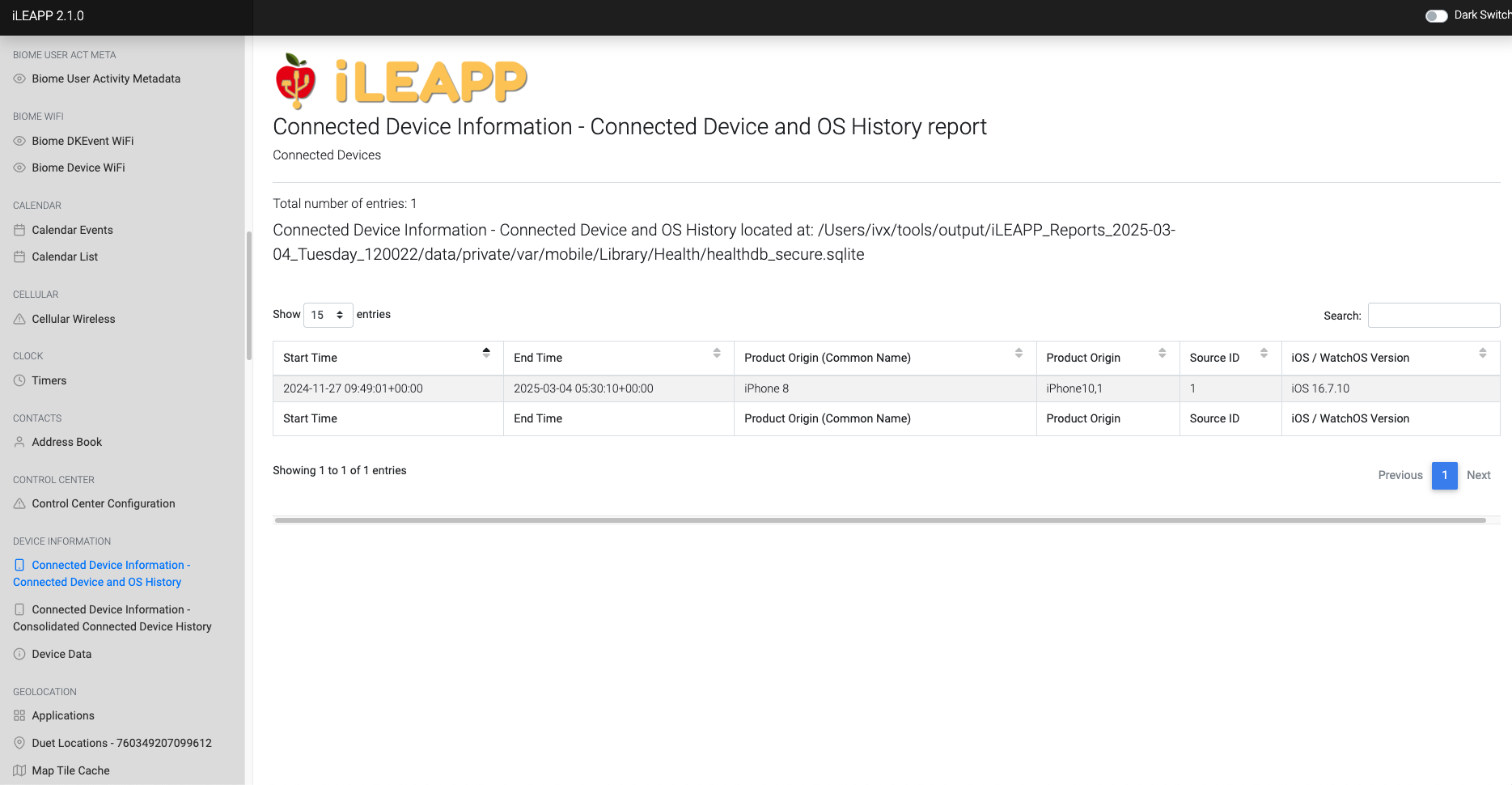Click the calendar icon next to Calendar Events
This screenshot has width=1512, height=785.
pyautogui.click(x=19, y=230)
